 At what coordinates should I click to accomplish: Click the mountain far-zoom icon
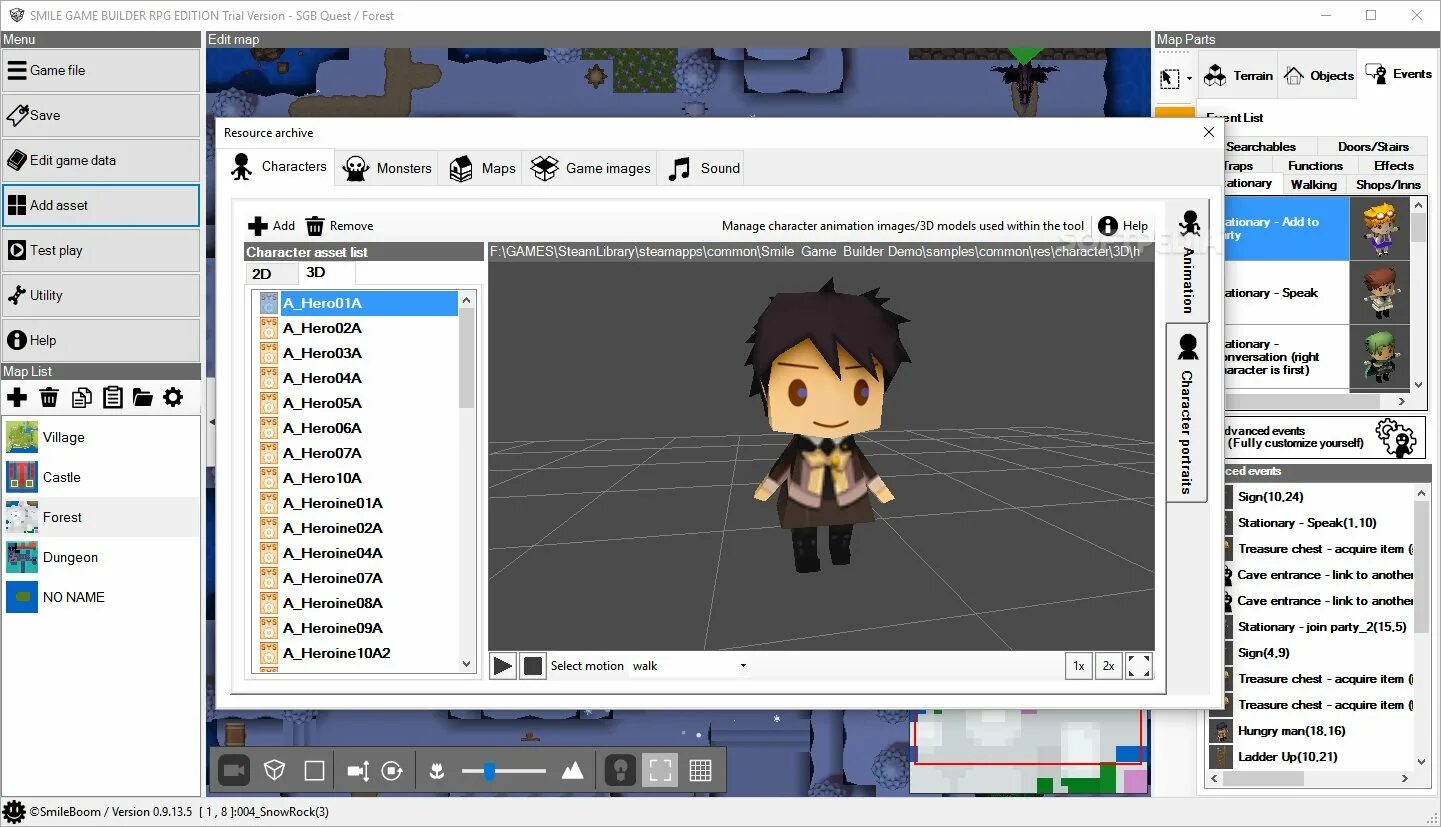point(573,770)
